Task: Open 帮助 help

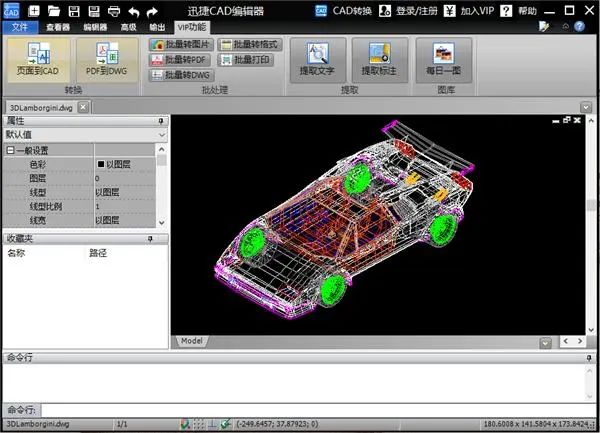Action: coord(518,11)
